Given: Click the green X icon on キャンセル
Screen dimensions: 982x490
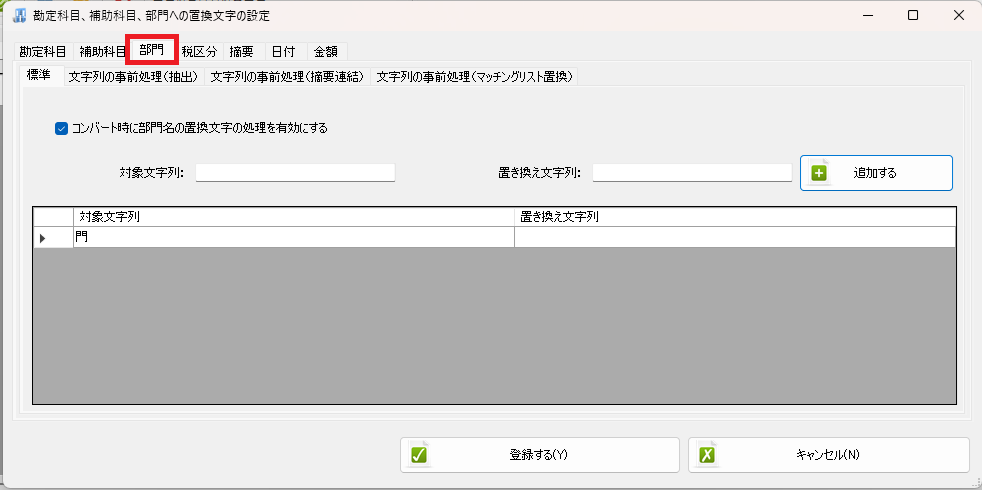Looking at the screenshot, I should pos(707,455).
